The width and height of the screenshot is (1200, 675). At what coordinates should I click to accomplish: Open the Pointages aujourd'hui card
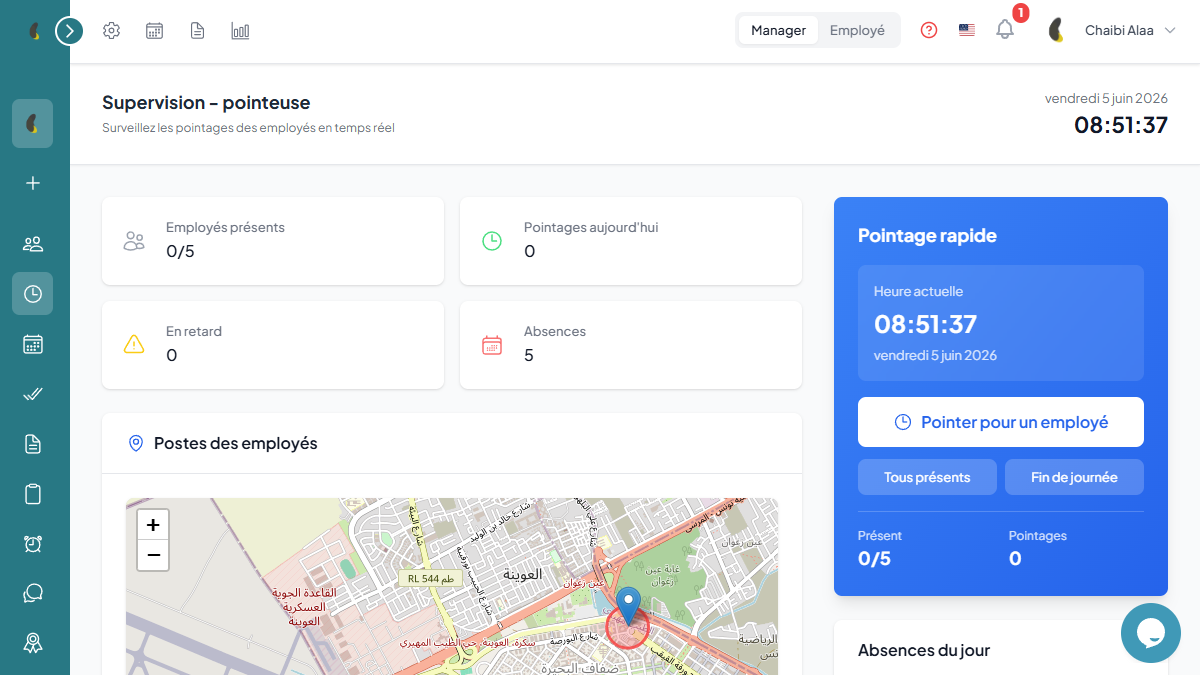tap(631, 241)
